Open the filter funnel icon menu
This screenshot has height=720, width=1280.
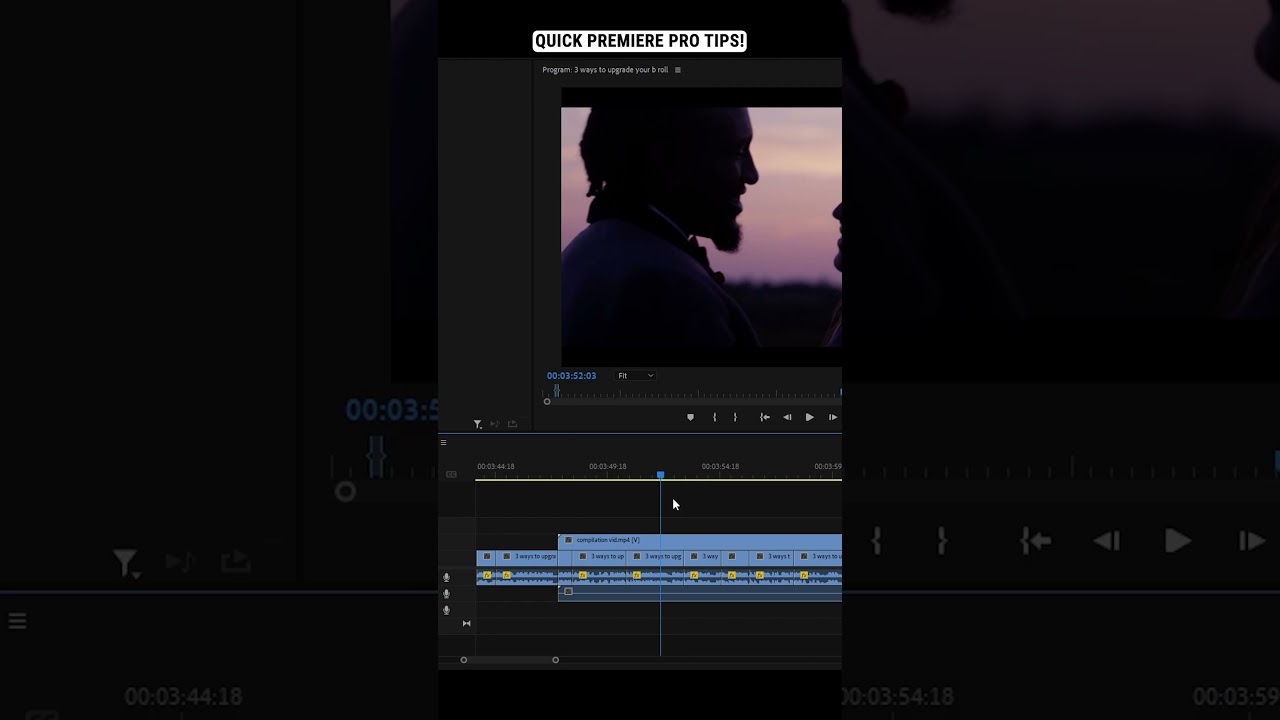(x=478, y=424)
